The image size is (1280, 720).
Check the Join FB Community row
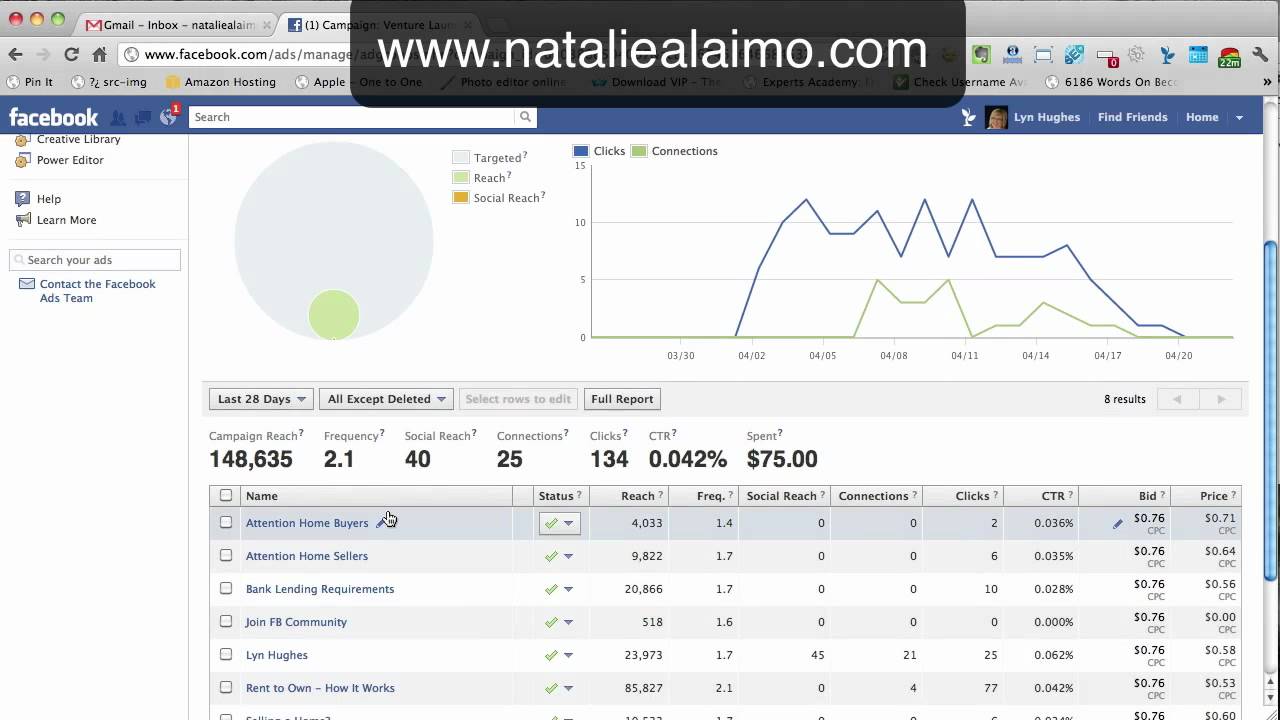[226, 621]
